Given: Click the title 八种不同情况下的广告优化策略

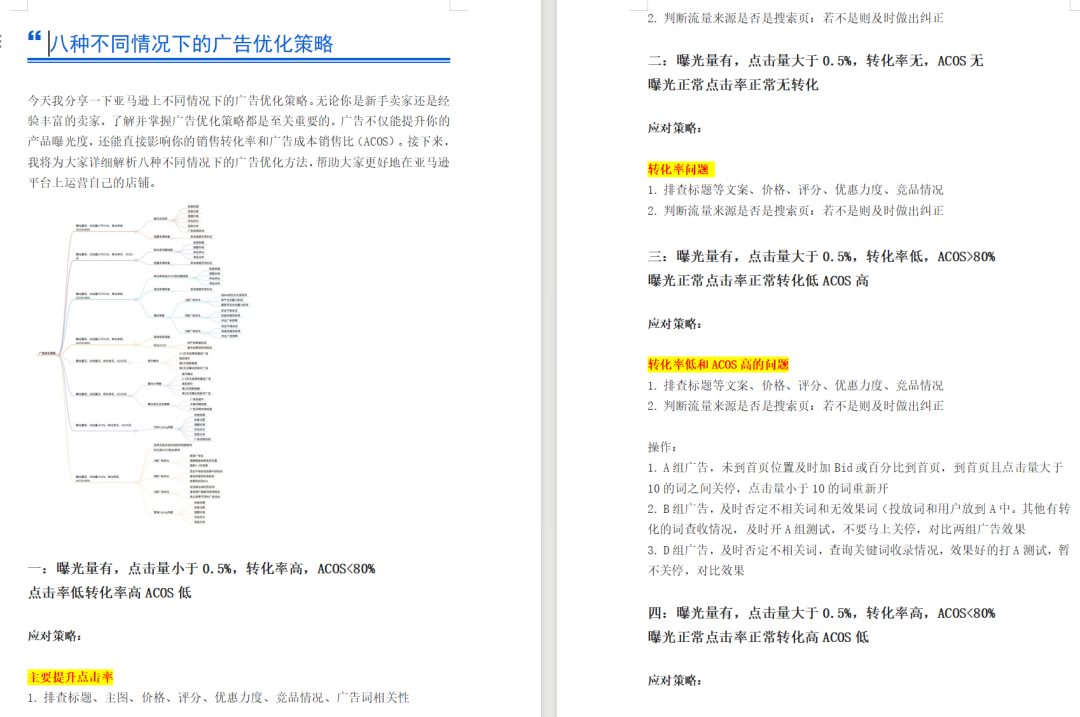Looking at the screenshot, I should click(192, 44).
